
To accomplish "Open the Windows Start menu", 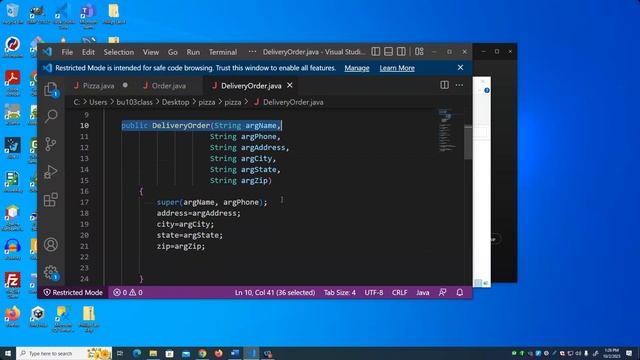I will point(8,353).
